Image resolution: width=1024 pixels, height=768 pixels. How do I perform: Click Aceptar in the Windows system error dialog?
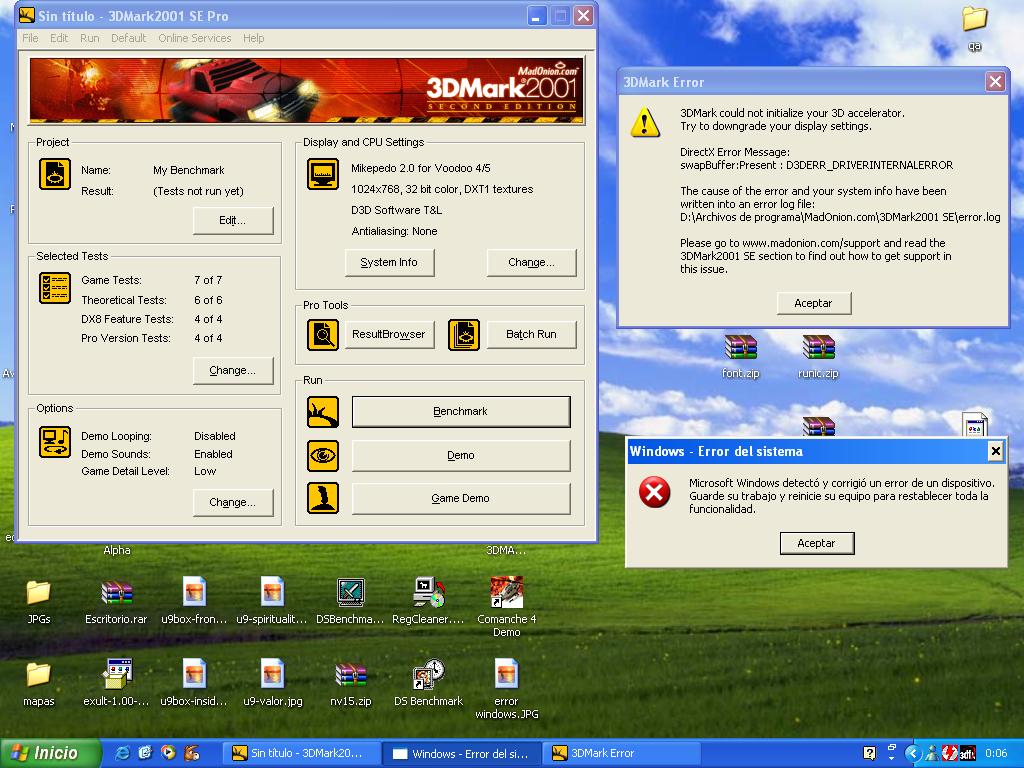[x=817, y=543]
